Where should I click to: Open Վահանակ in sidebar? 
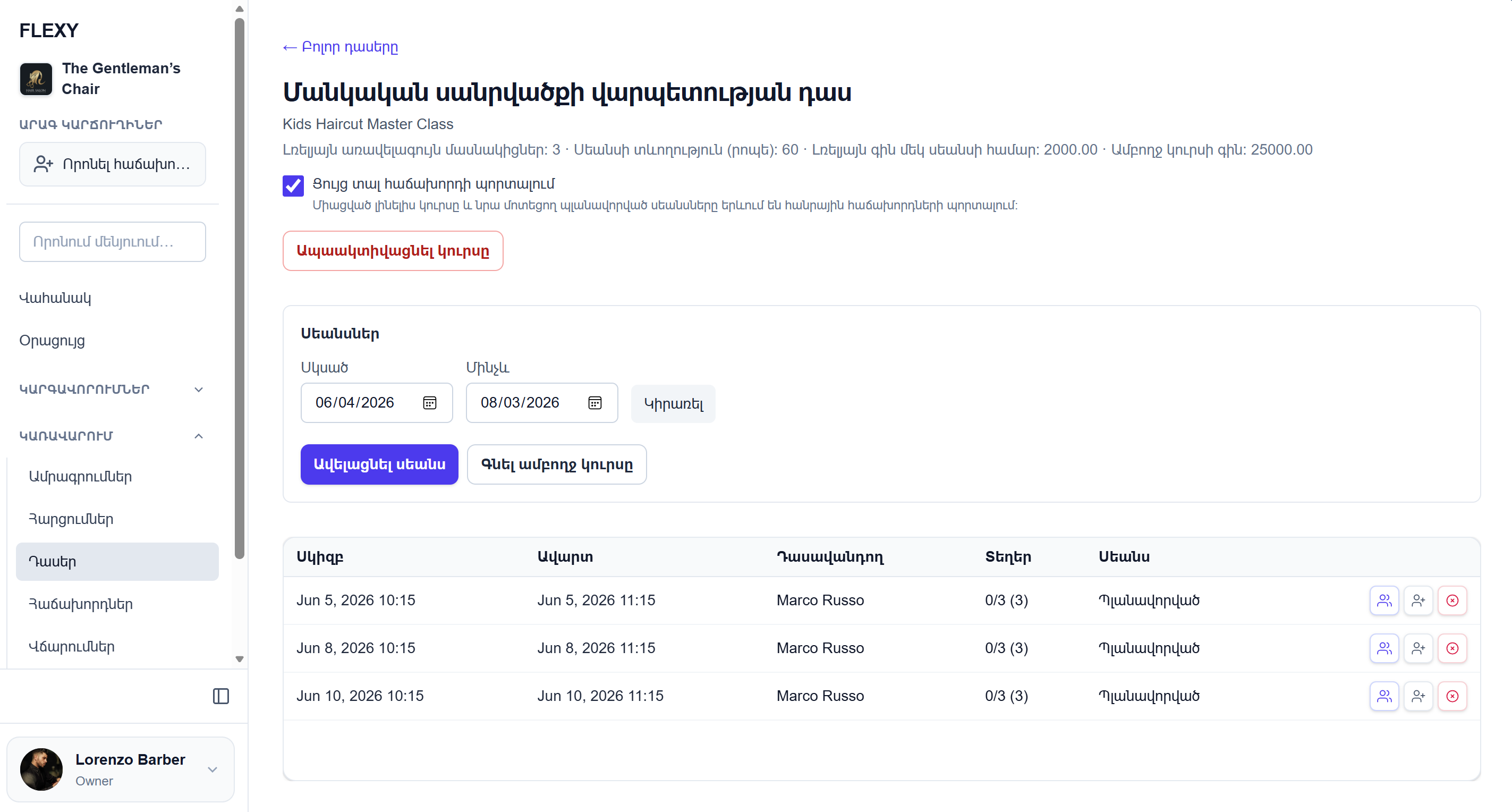[x=55, y=298]
